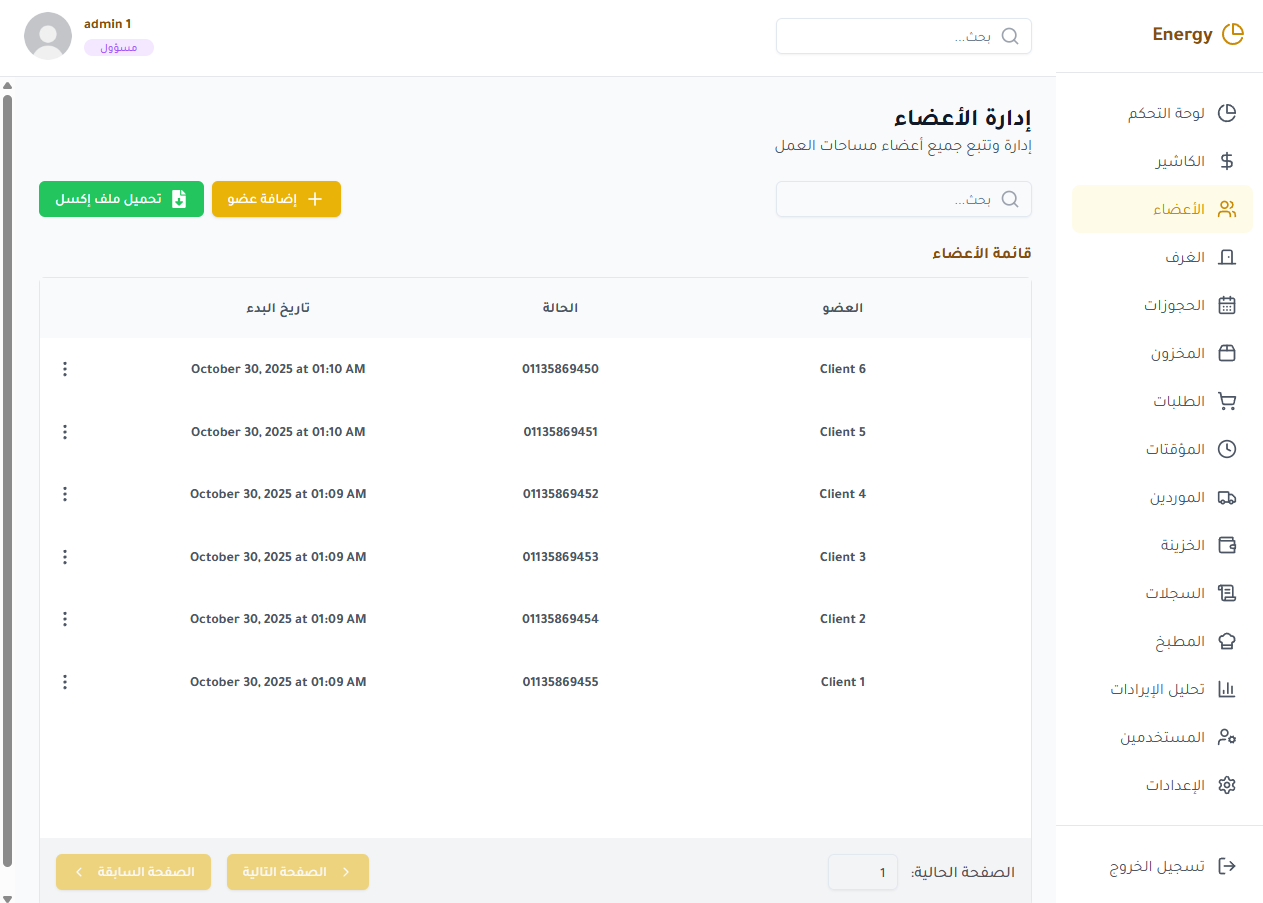This screenshot has height=903, width=1263.
Task: Click the green Download Excel file button
Action: (121, 199)
